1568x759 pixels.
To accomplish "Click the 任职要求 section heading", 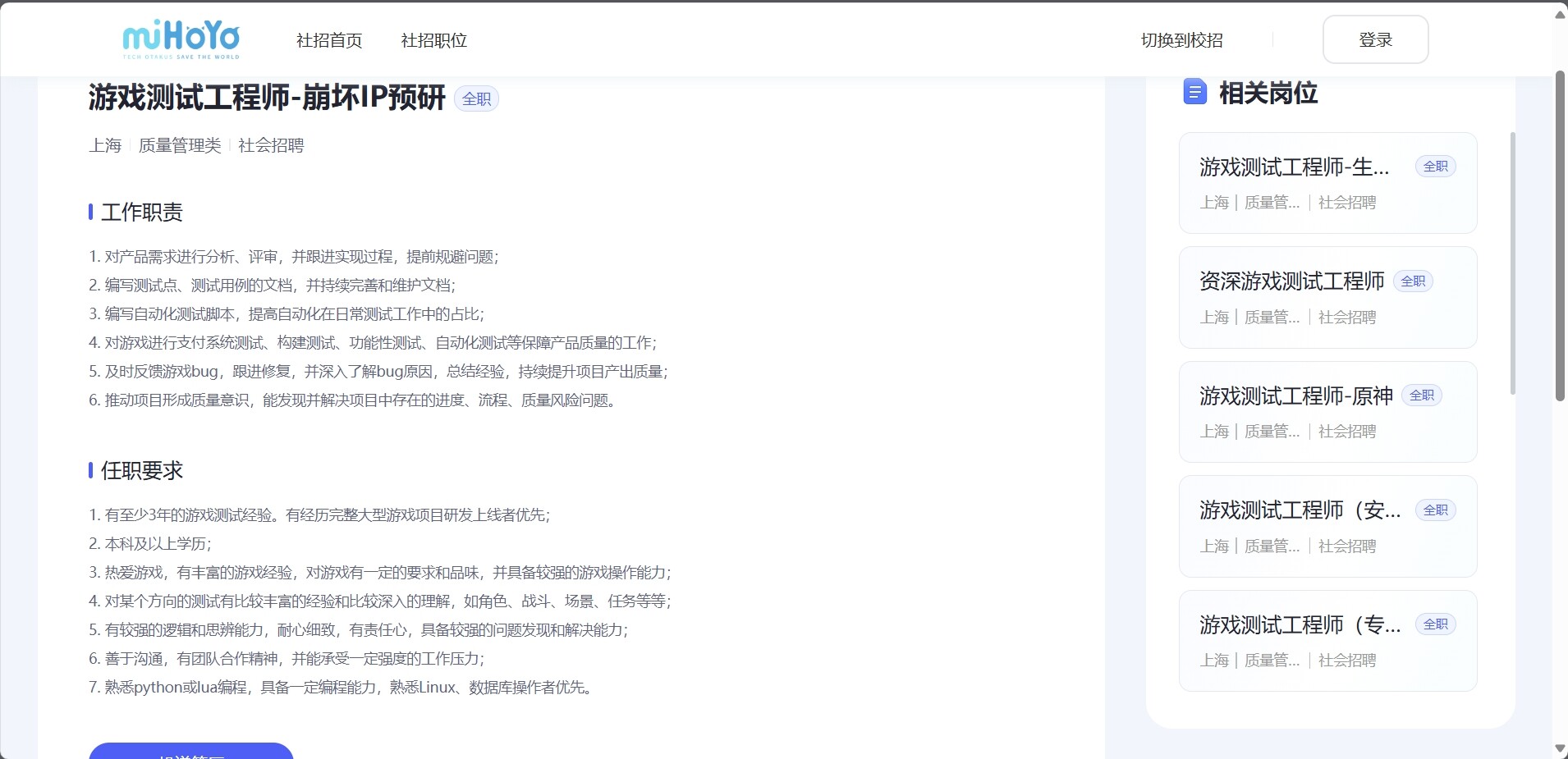I will [141, 471].
